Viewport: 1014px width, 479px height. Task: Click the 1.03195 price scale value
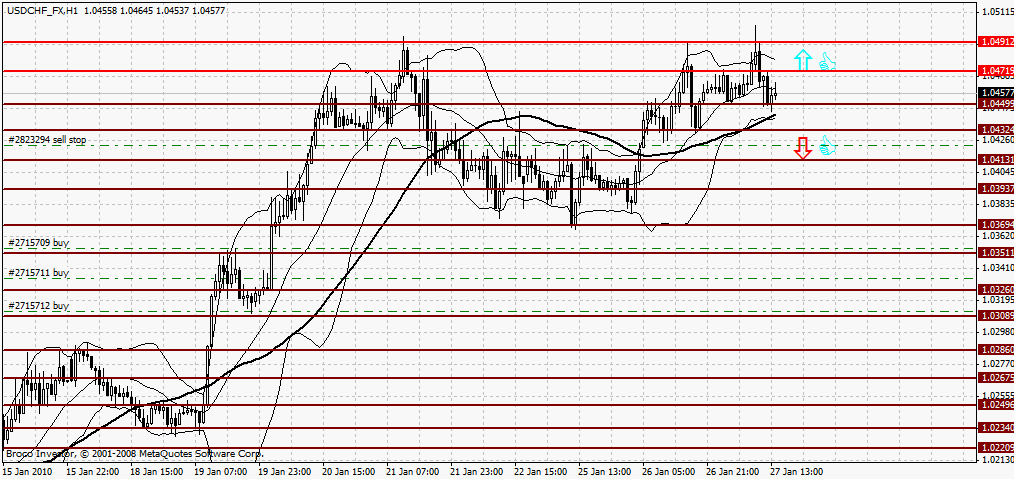pyautogui.click(x=998, y=300)
